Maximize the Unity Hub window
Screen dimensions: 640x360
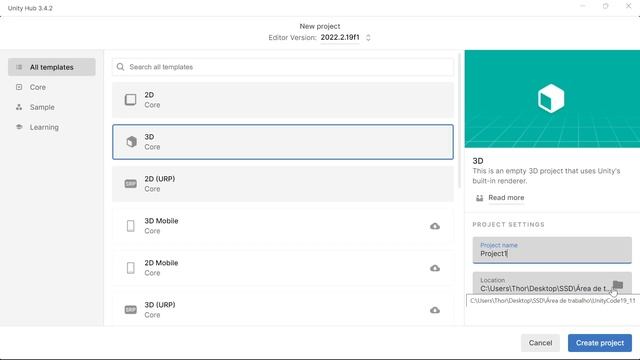coord(605,6)
